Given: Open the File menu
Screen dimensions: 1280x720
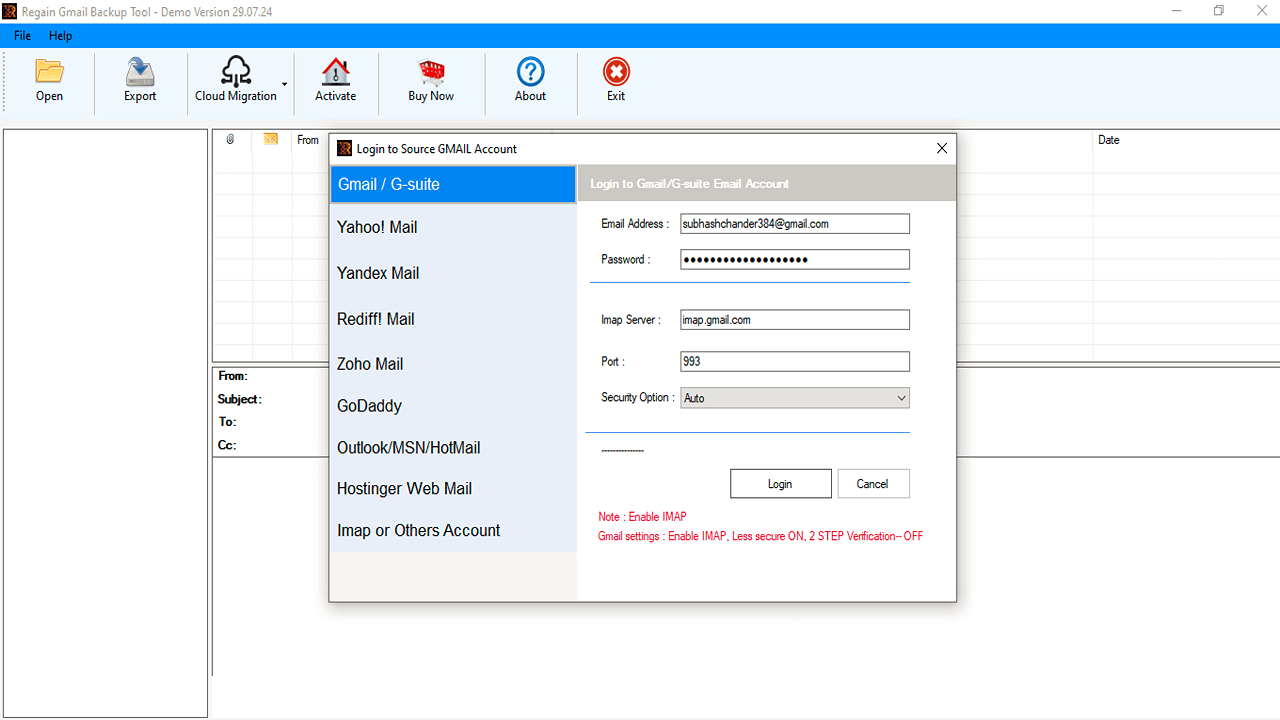Looking at the screenshot, I should tap(21, 35).
